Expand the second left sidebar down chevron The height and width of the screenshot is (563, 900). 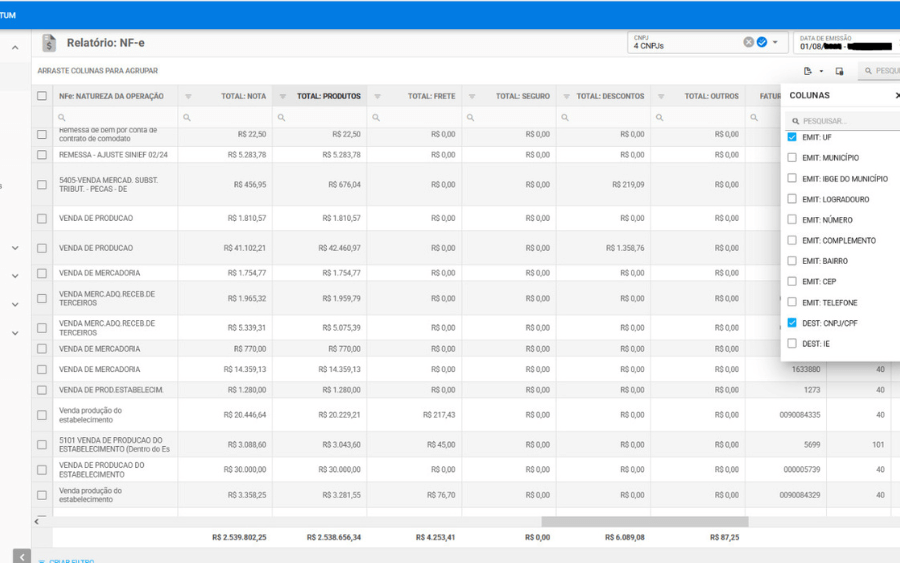click(x=15, y=276)
